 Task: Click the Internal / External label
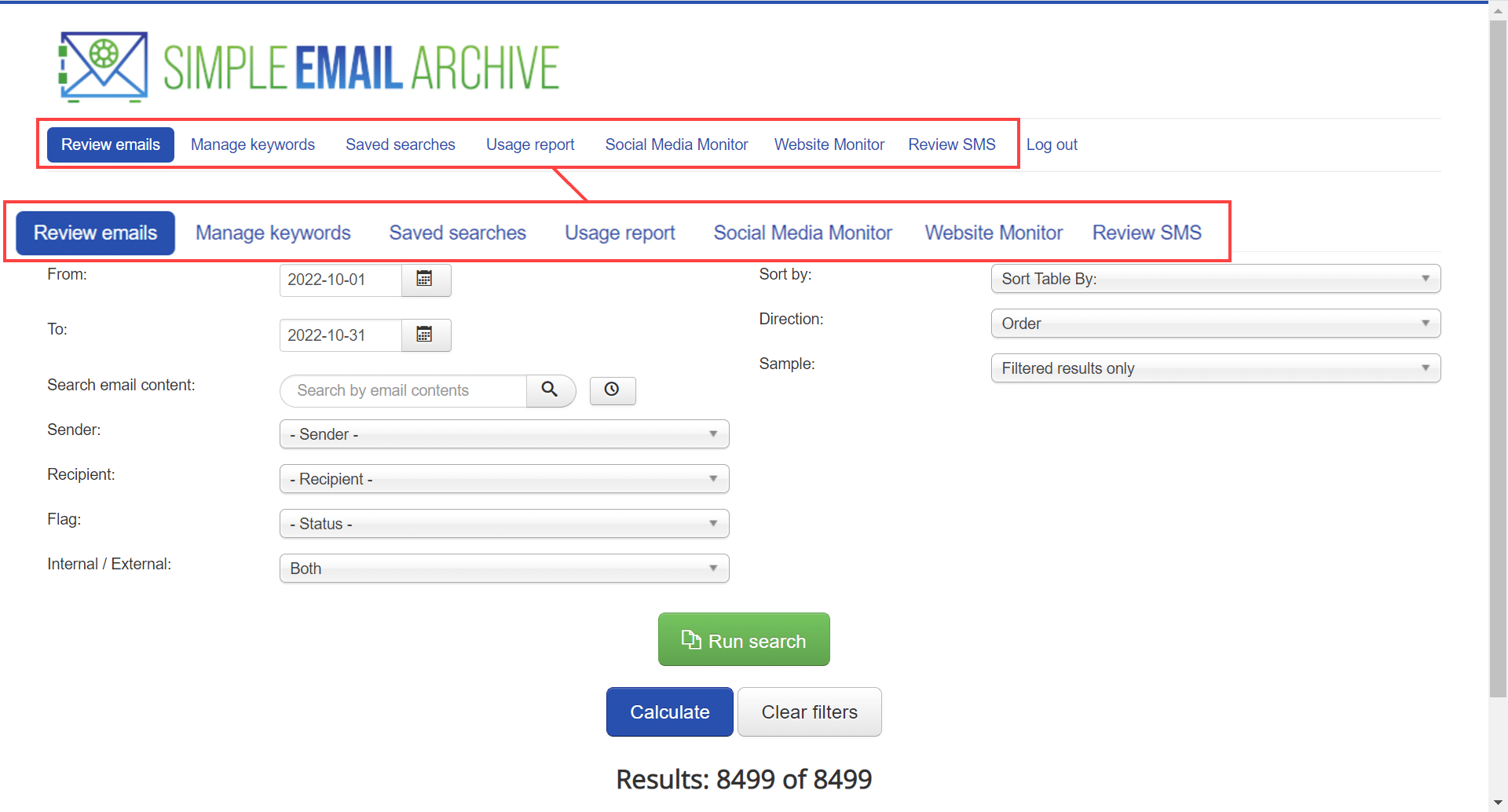pos(109,564)
